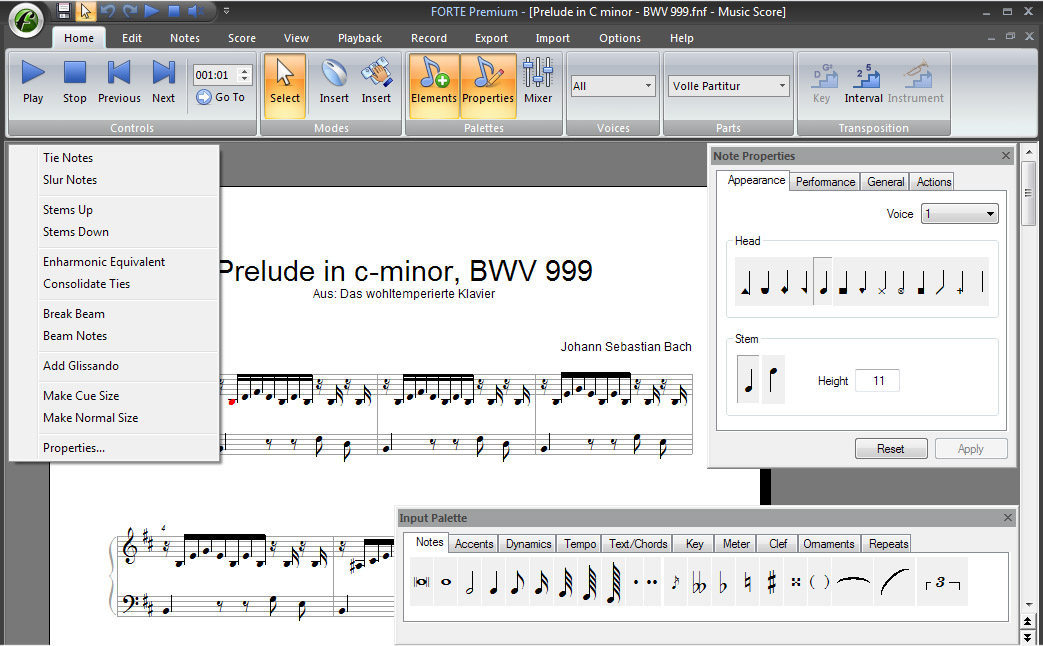This screenshot has width=1043, height=646.
Task: Choose Beam Notes from the context menu
Action: (75, 336)
